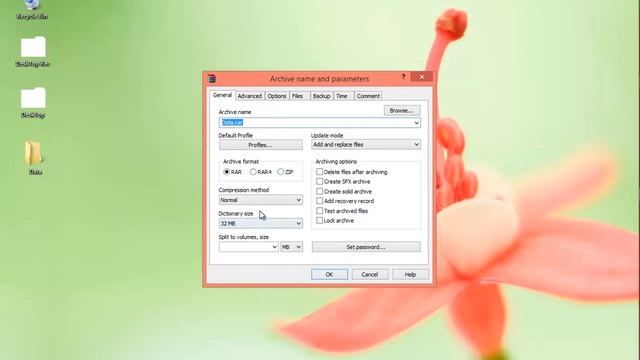Check Create SFX archive
This screenshot has height=360, width=640.
point(320,181)
